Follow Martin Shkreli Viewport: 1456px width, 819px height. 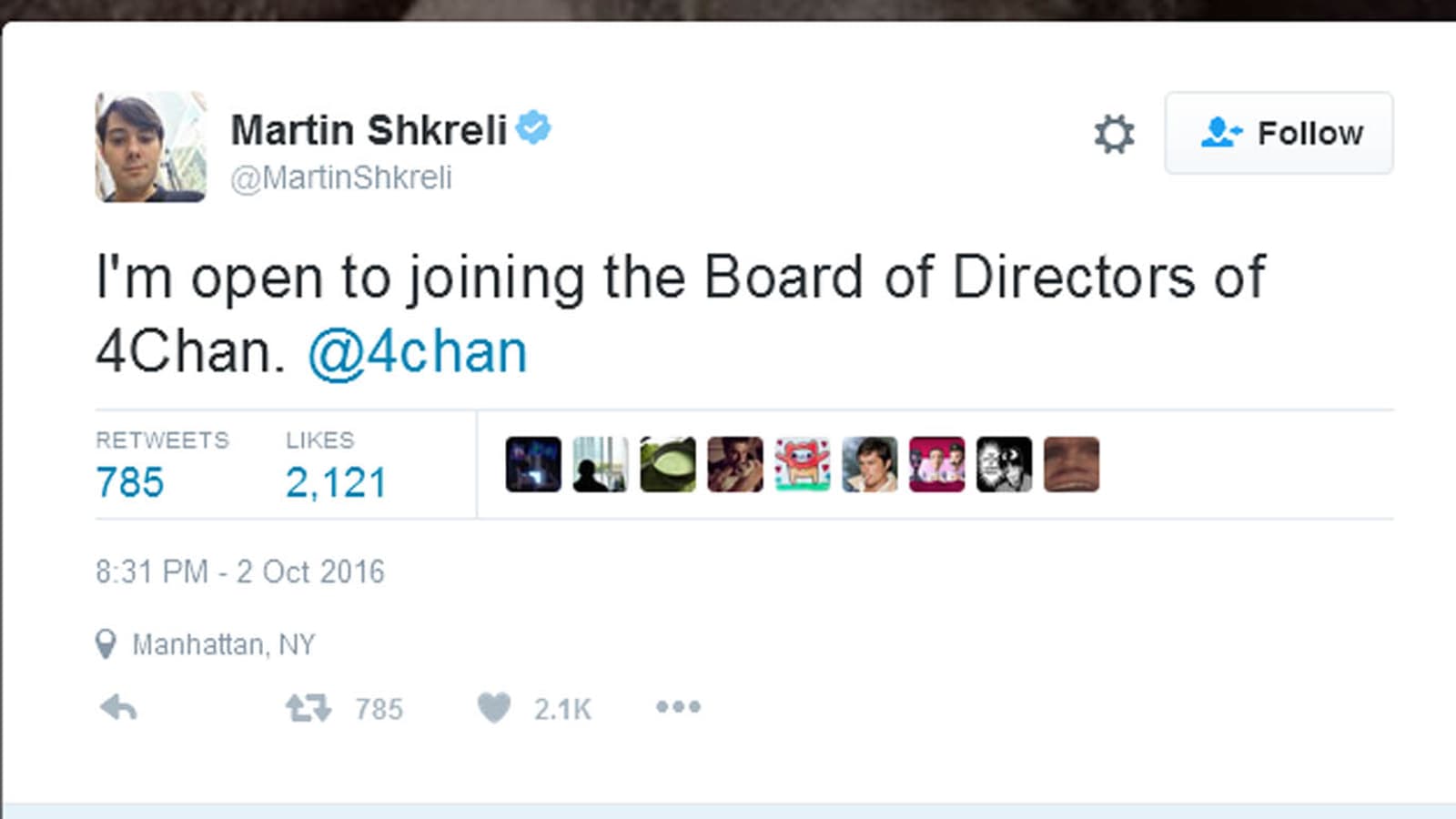1279,133
